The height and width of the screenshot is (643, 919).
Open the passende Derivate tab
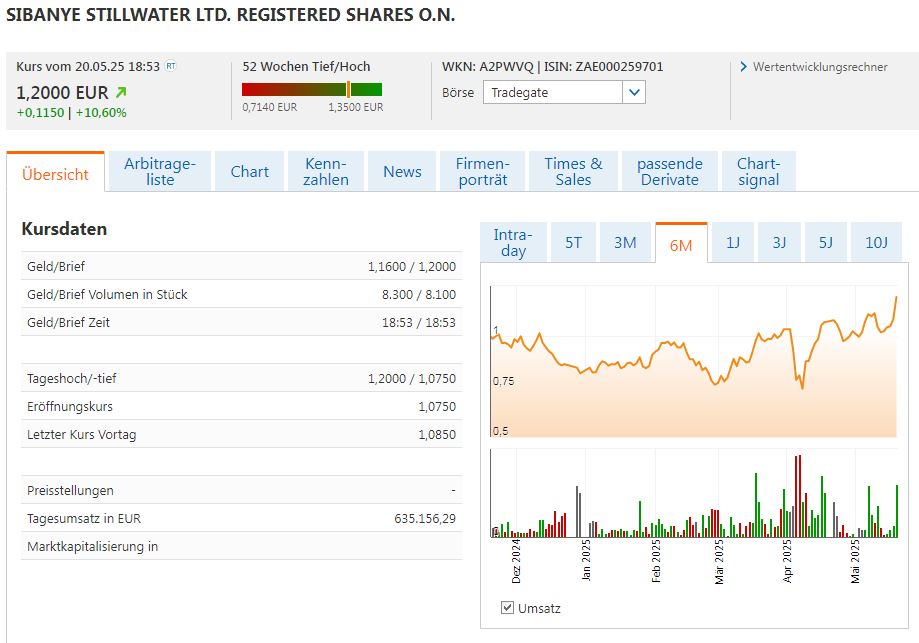(x=669, y=171)
